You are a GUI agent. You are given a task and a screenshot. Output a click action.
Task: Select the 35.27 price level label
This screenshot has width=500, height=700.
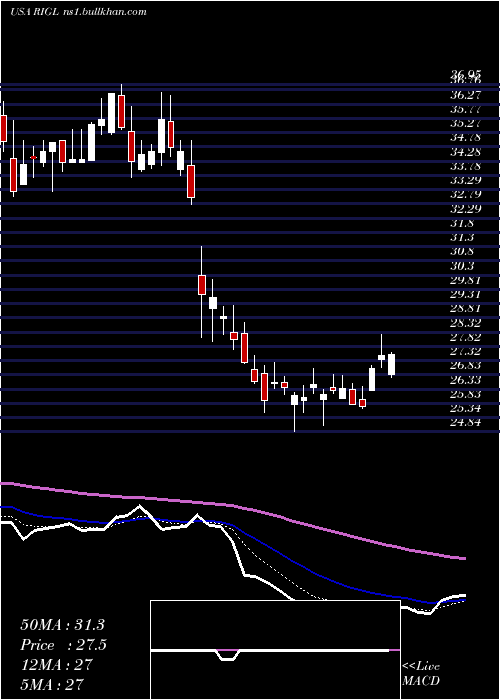[x=465, y=123]
